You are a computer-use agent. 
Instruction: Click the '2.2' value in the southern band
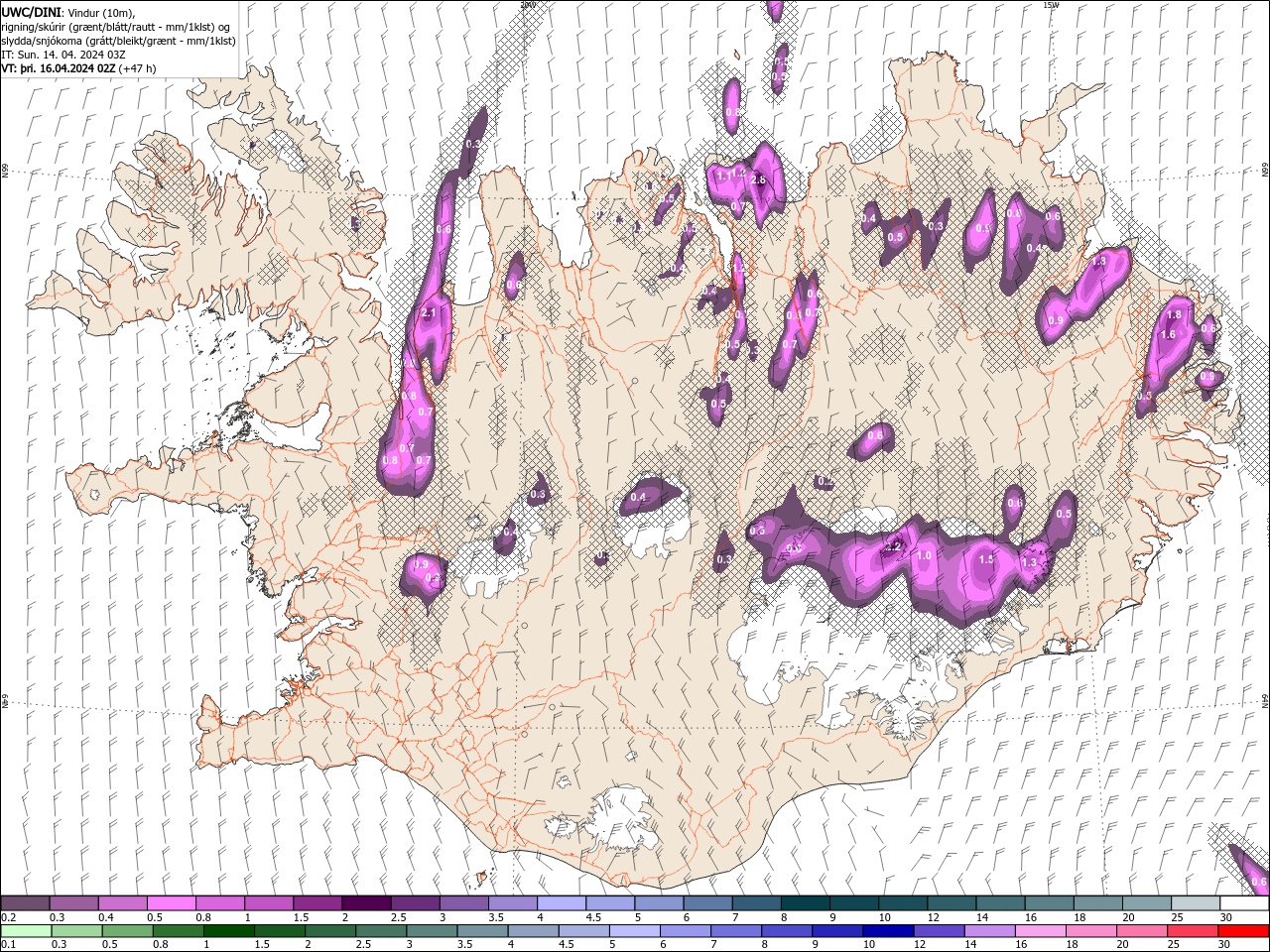[892, 546]
